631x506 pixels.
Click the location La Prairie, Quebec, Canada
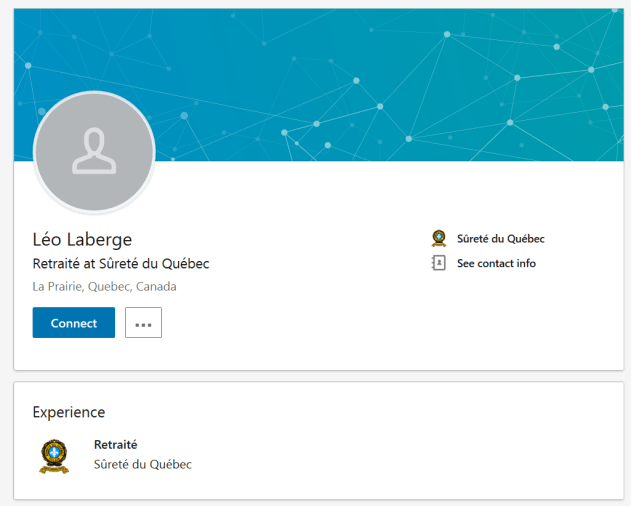click(x=104, y=287)
